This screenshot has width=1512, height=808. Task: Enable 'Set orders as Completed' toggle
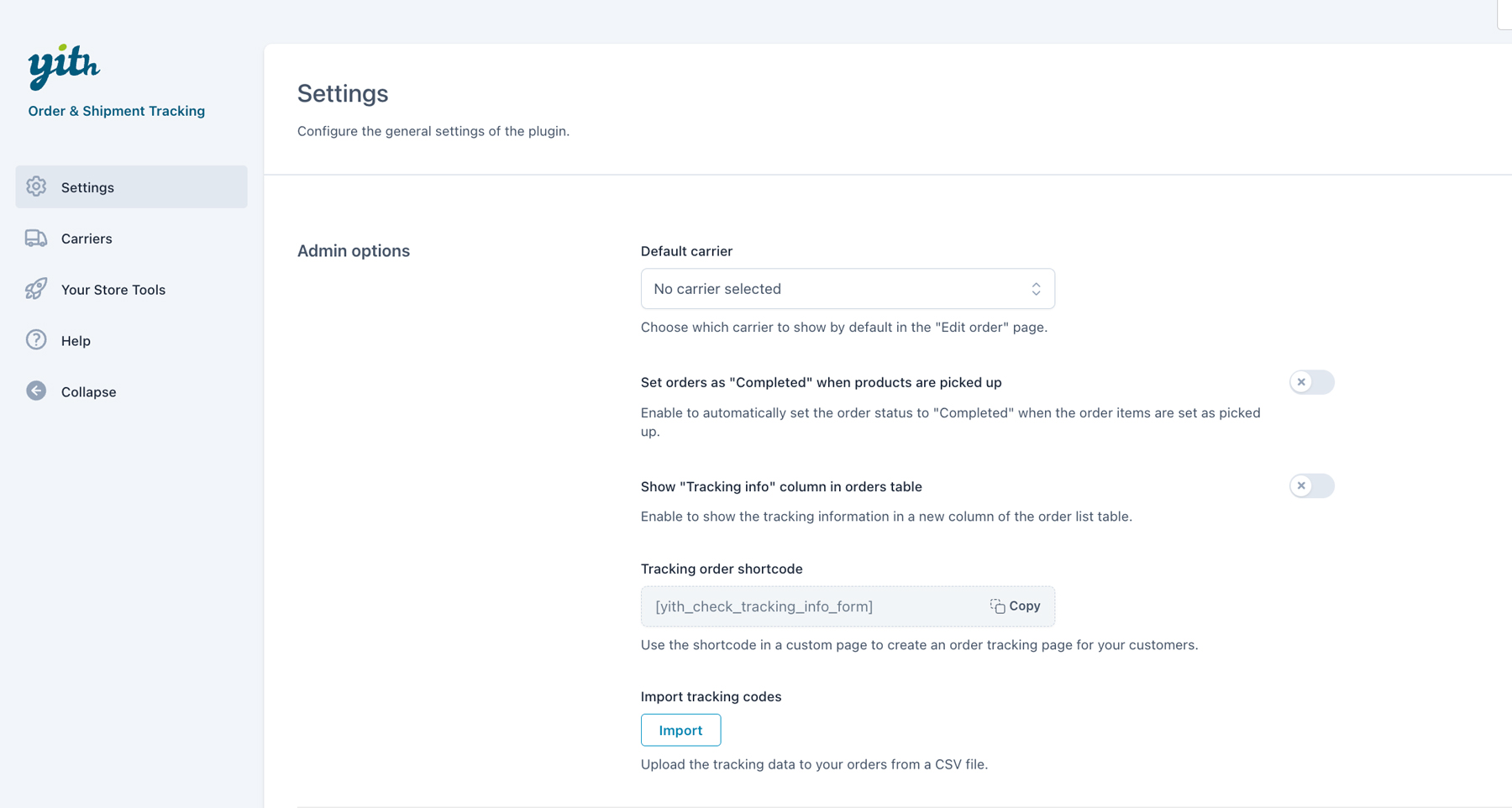[1311, 382]
